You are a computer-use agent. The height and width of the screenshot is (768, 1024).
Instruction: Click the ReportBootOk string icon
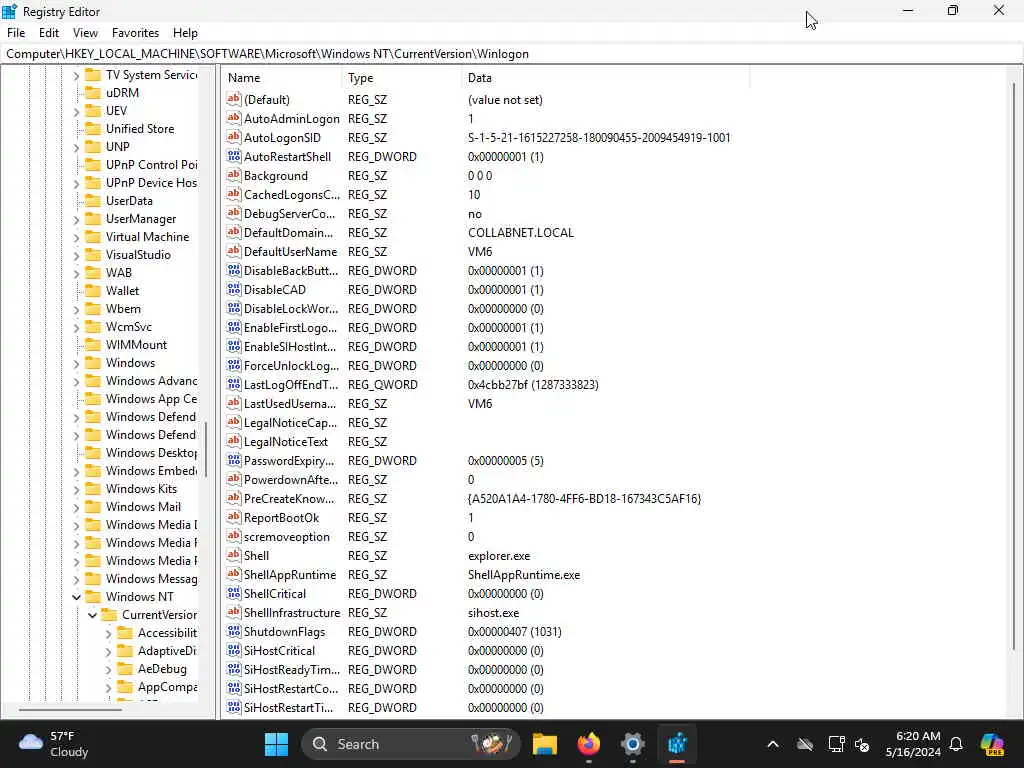point(233,517)
